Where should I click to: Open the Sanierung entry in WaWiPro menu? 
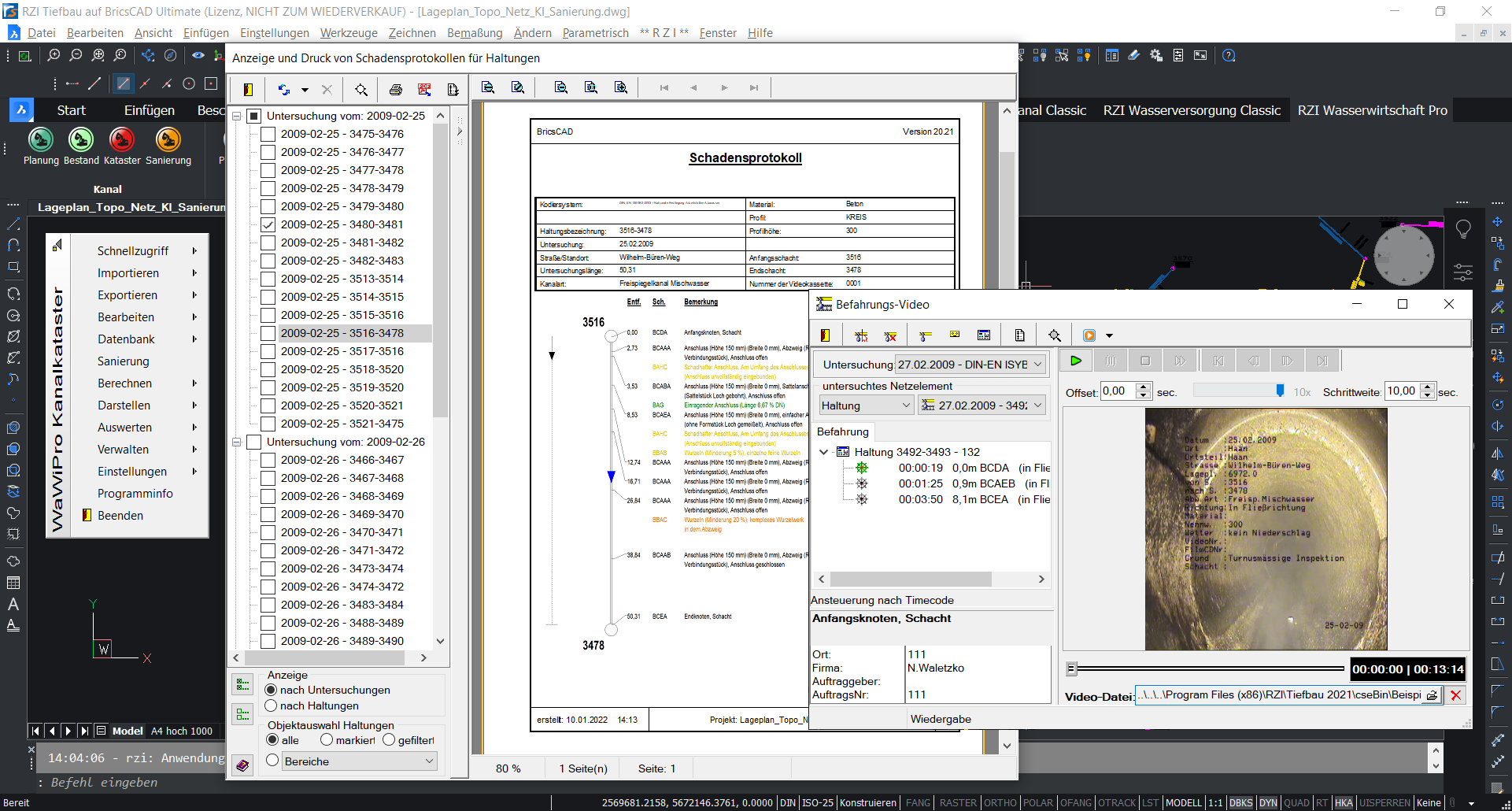pos(124,361)
